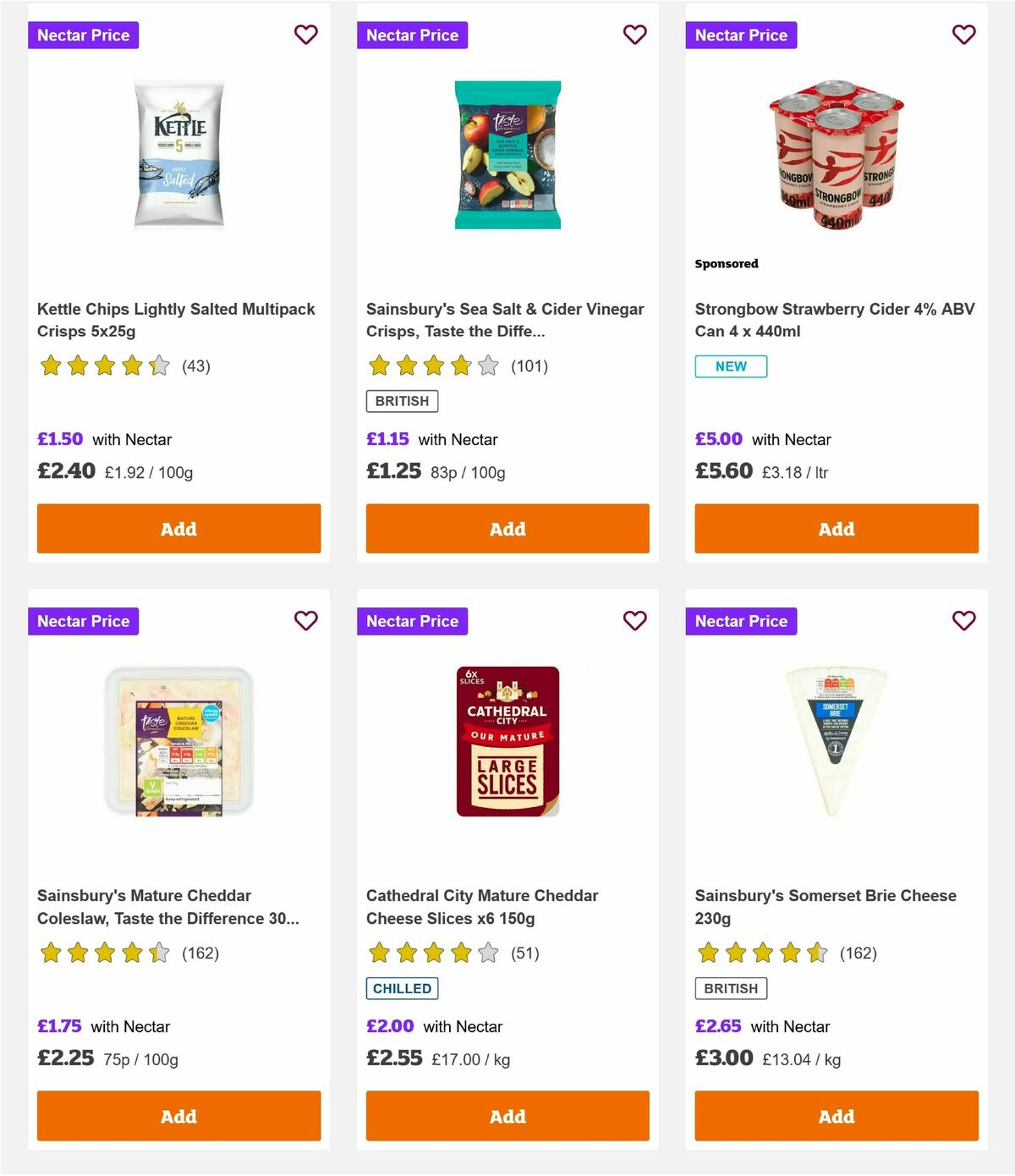1015x1176 pixels.
Task: Add Strongbow Strawberry Cider to the basket
Action: point(836,528)
